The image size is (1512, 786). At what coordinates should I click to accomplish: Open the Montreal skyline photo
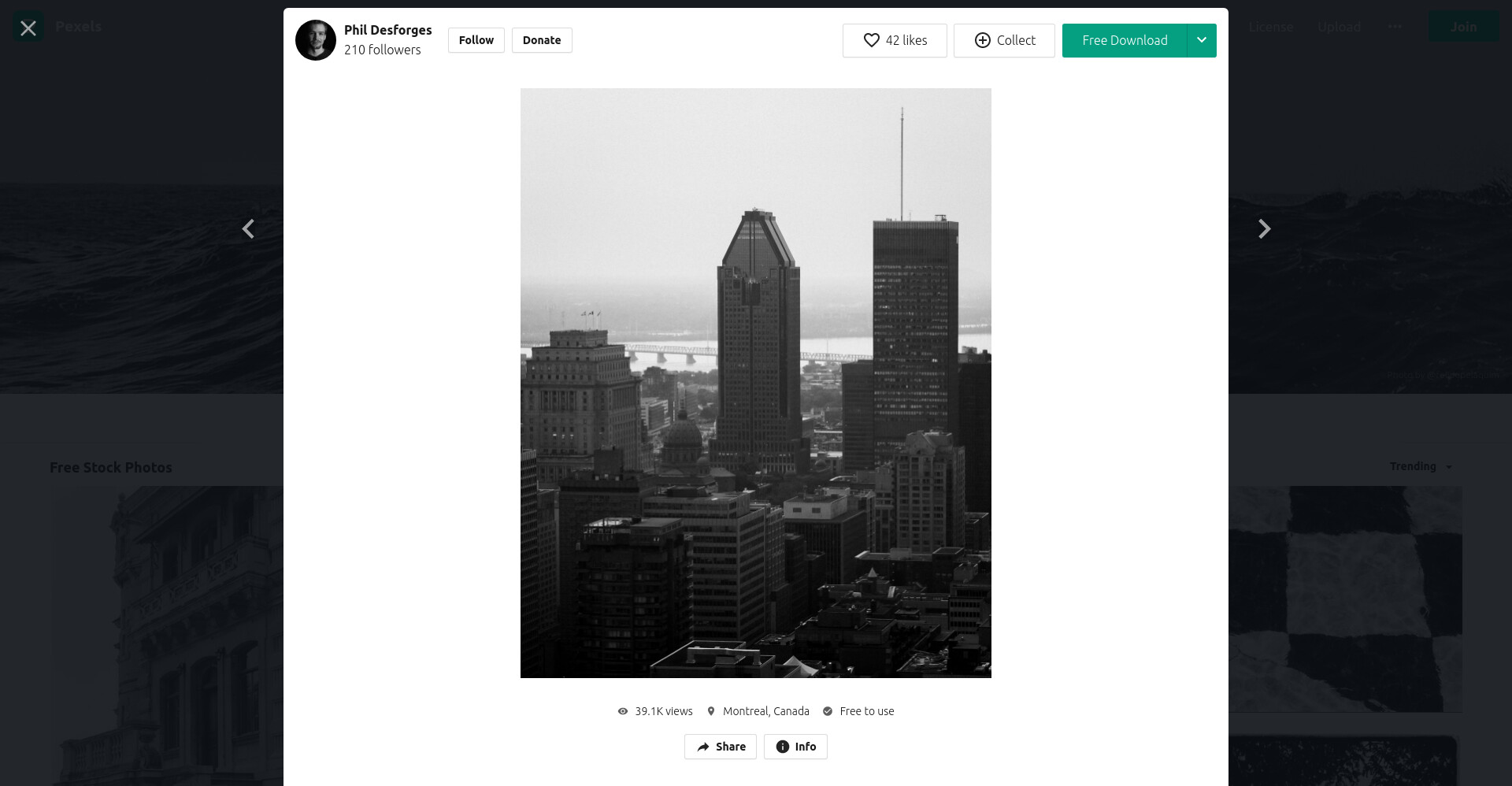coord(756,383)
